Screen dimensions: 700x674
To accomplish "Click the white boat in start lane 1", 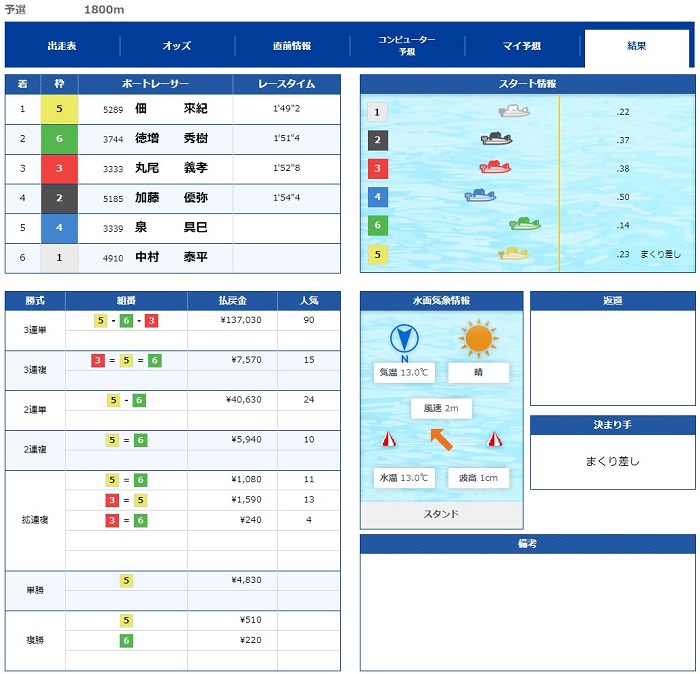I will click(x=514, y=112).
